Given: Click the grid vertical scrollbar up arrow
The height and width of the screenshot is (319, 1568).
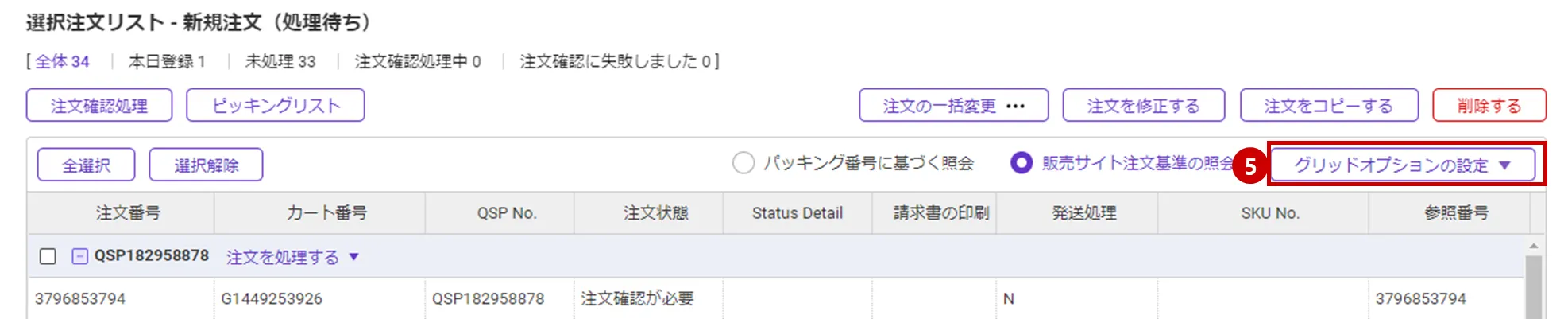Looking at the screenshot, I should (x=1533, y=247).
